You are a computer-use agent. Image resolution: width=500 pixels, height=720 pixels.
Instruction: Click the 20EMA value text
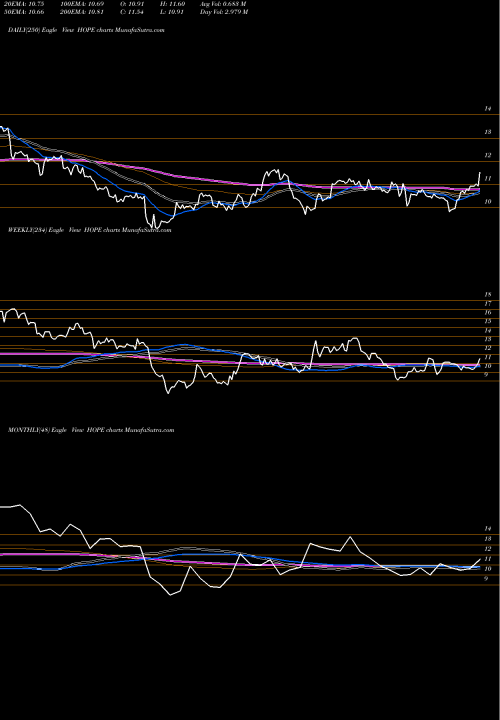click(x=26, y=4)
